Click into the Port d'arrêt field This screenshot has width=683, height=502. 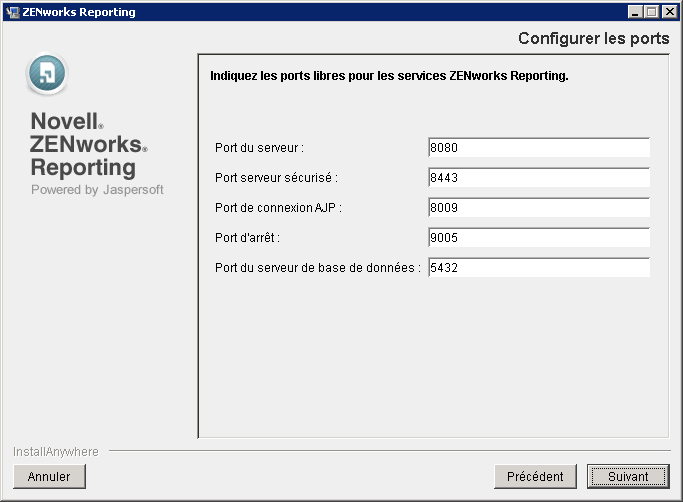pos(539,237)
